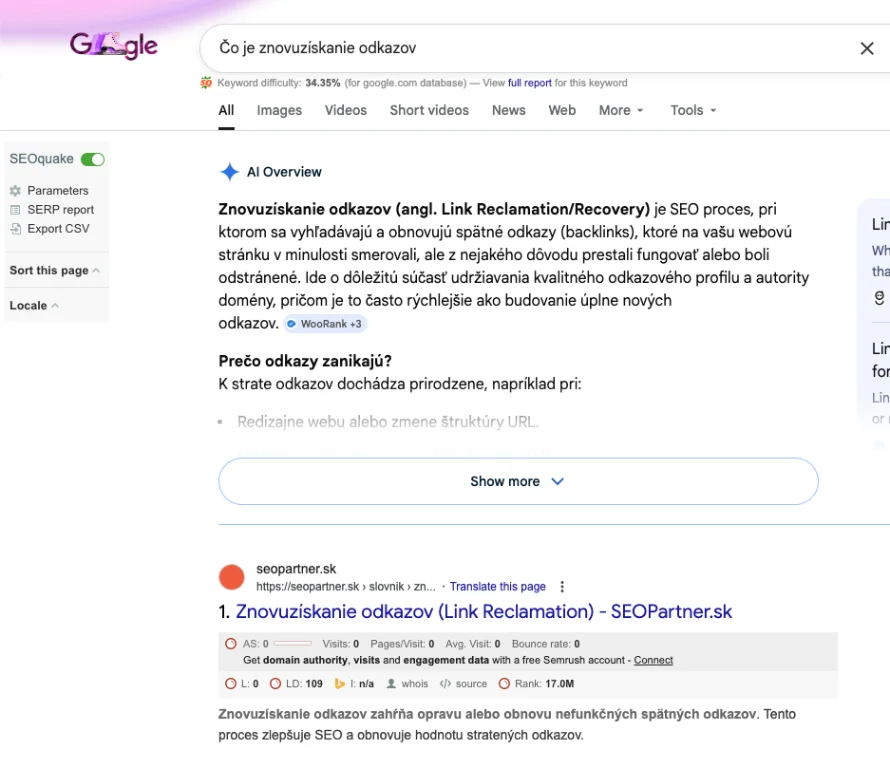
Task: Switch to the Short videos tab
Action: pos(429,110)
